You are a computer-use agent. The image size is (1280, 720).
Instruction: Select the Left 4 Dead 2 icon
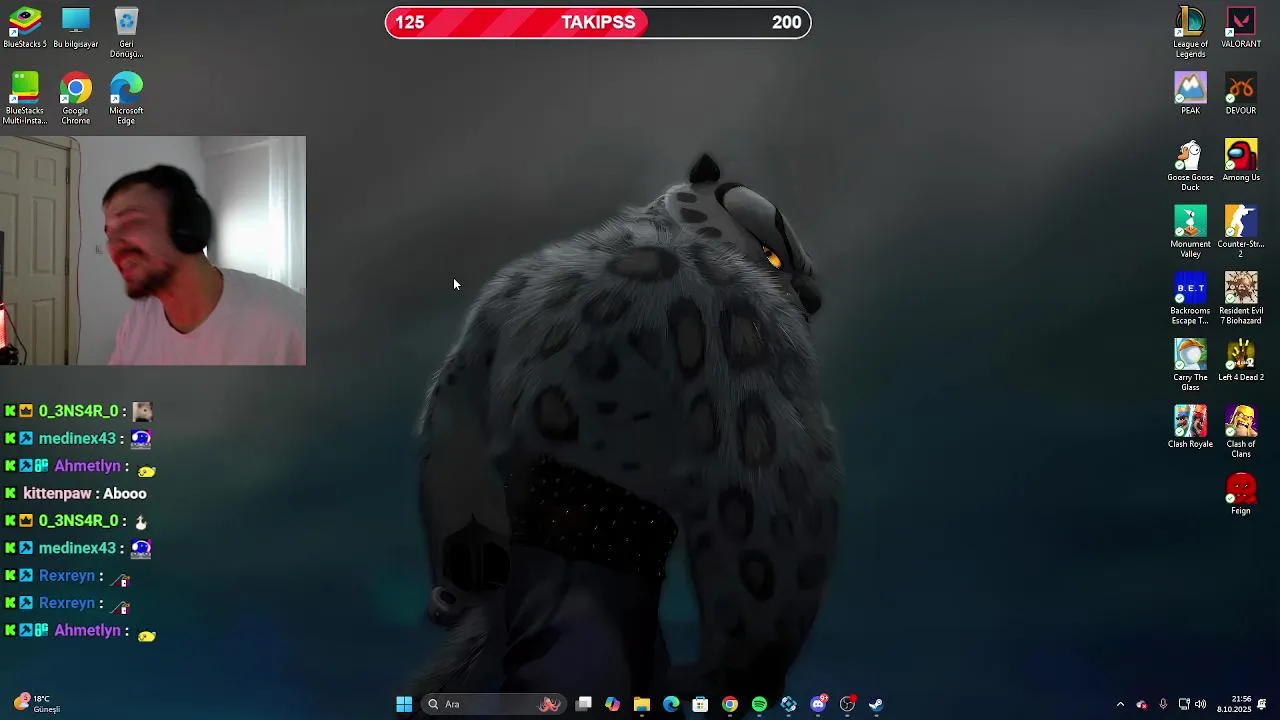click(1241, 360)
